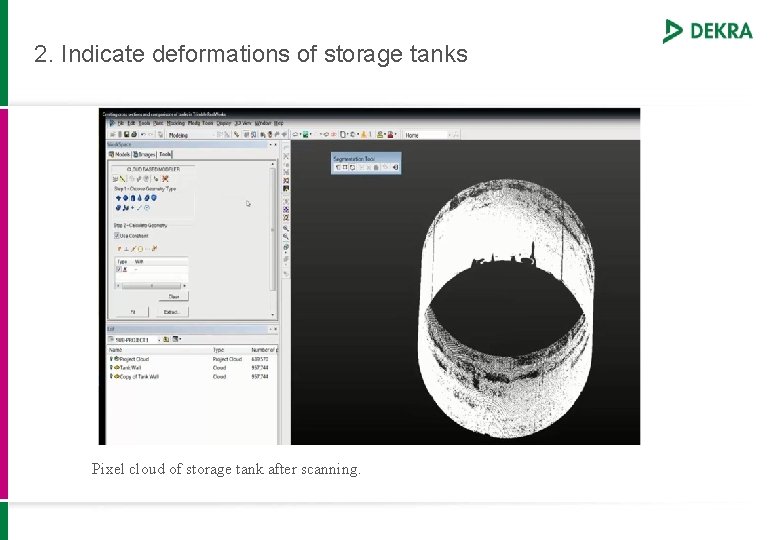Click the Fit button
The width and height of the screenshot is (780, 540).
coord(133,312)
